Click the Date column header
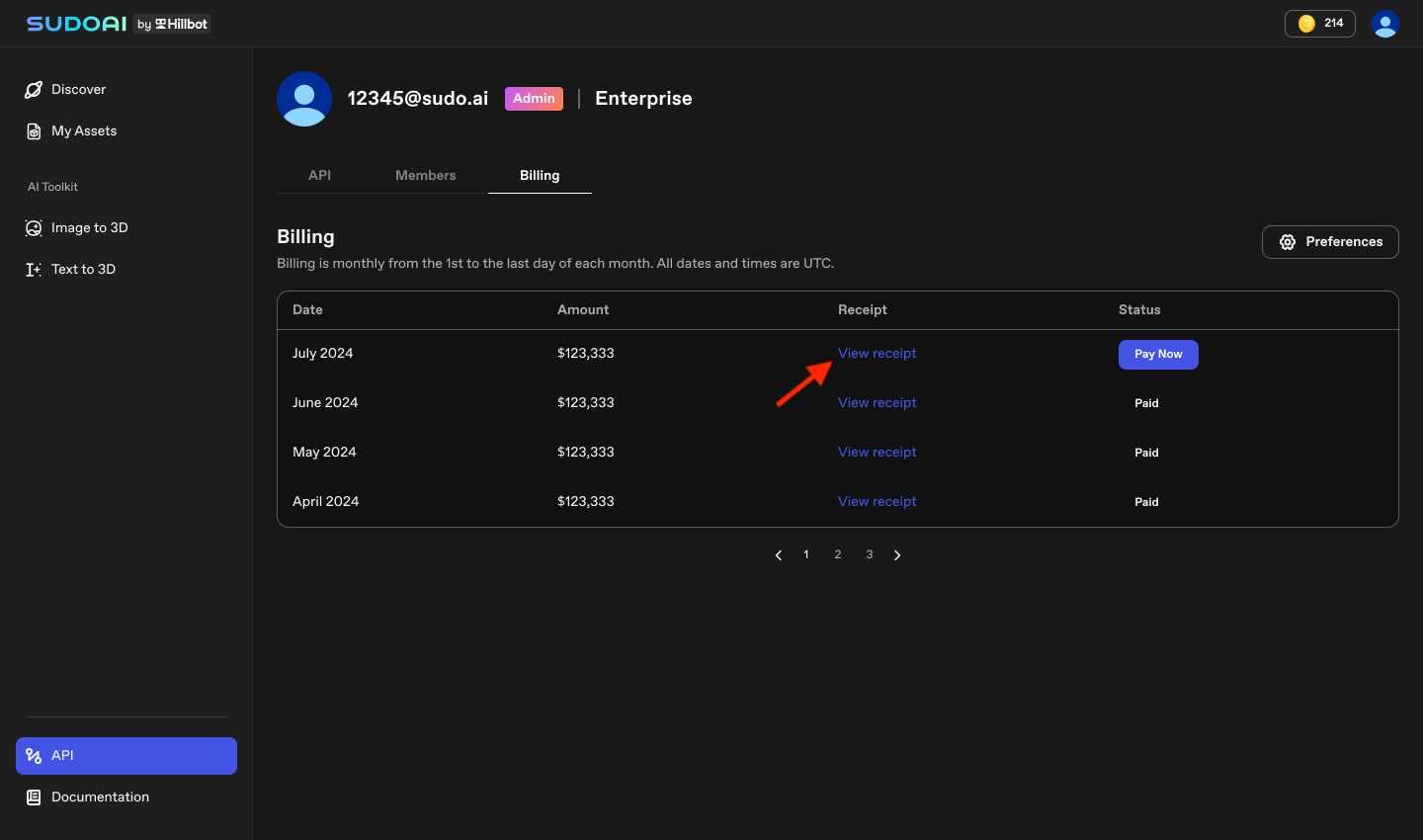Screen dimensions: 1423x840 click(x=307, y=310)
